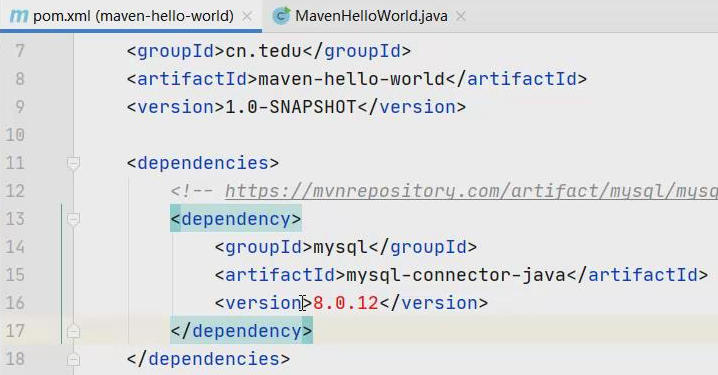Click the cn.tedu groupId value
The width and height of the screenshot is (718, 375).
(x=264, y=51)
